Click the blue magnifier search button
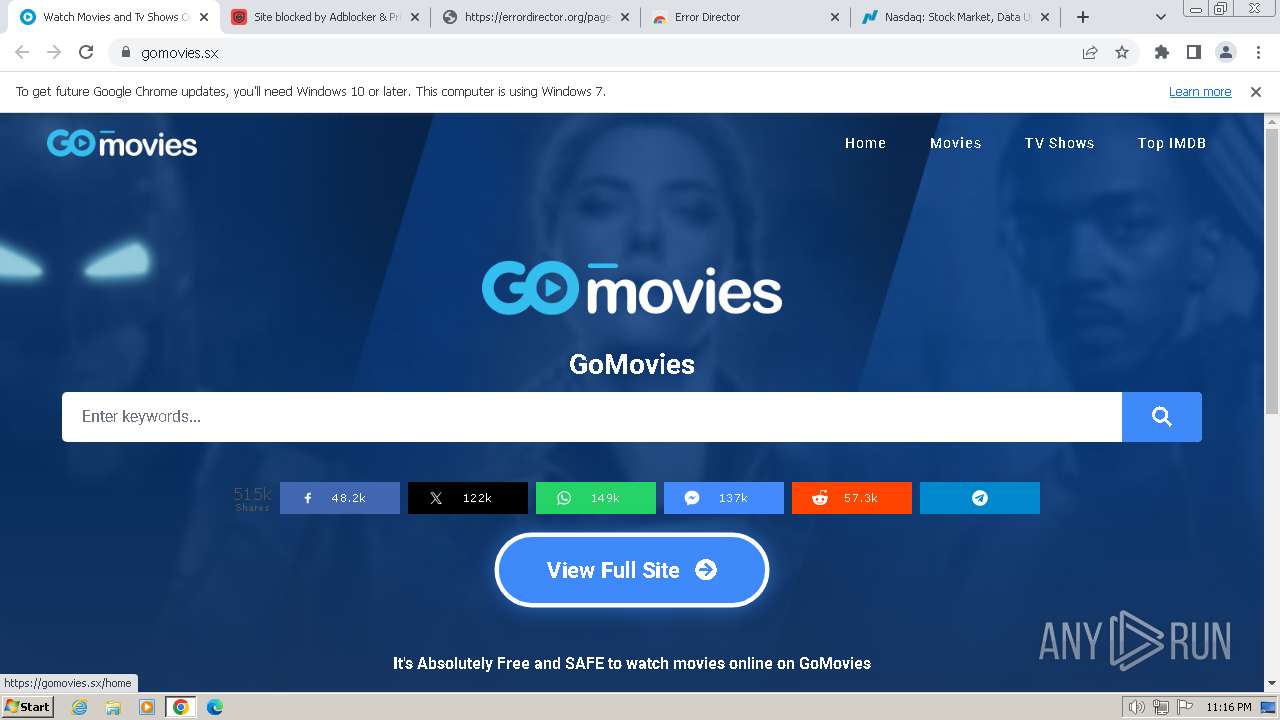This screenshot has width=1280, height=720. point(1162,417)
